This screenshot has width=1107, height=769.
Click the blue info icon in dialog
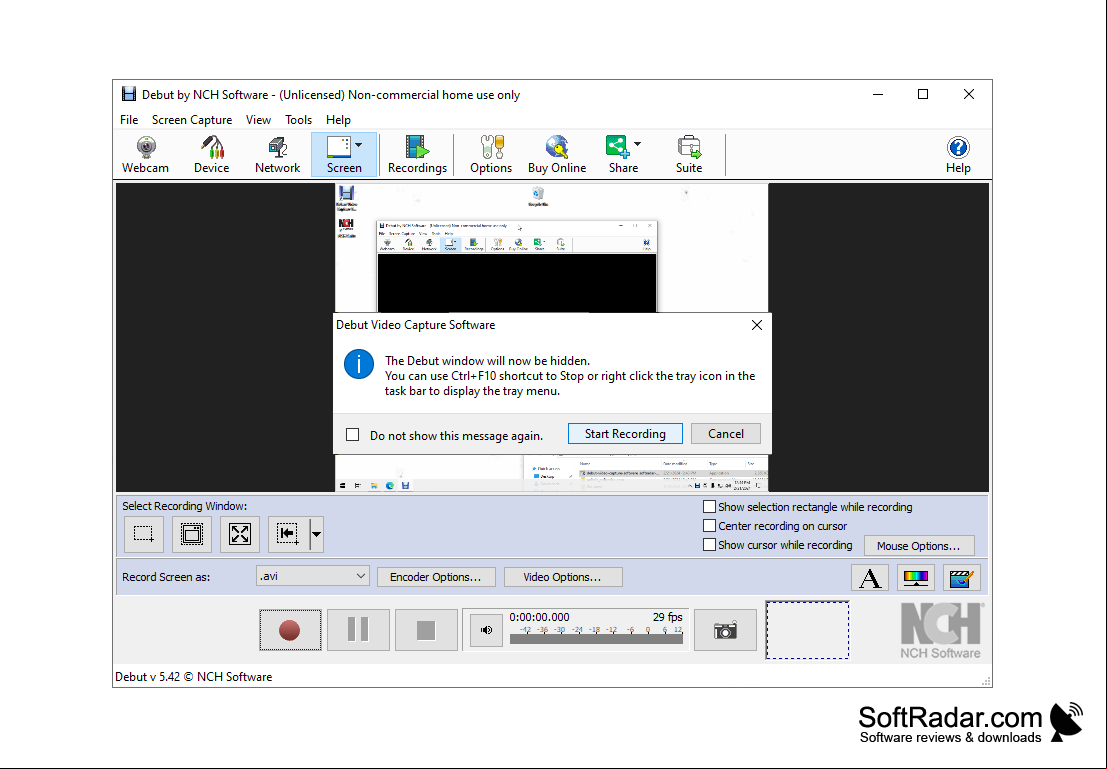[x=359, y=364]
